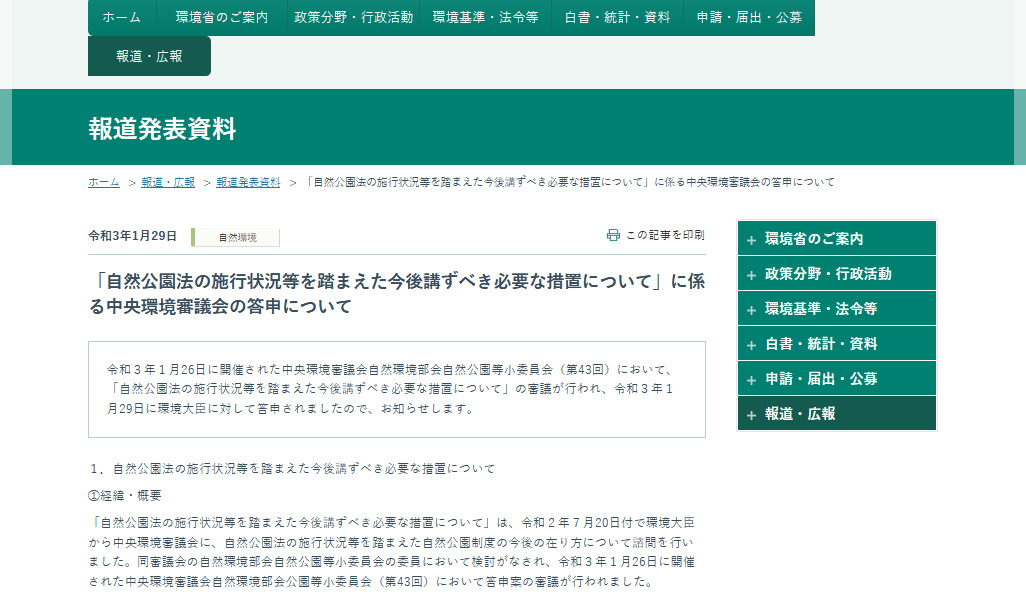Select the 報道・広報 top navigation tab
The height and width of the screenshot is (609, 1026).
pyautogui.click(x=149, y=56)
